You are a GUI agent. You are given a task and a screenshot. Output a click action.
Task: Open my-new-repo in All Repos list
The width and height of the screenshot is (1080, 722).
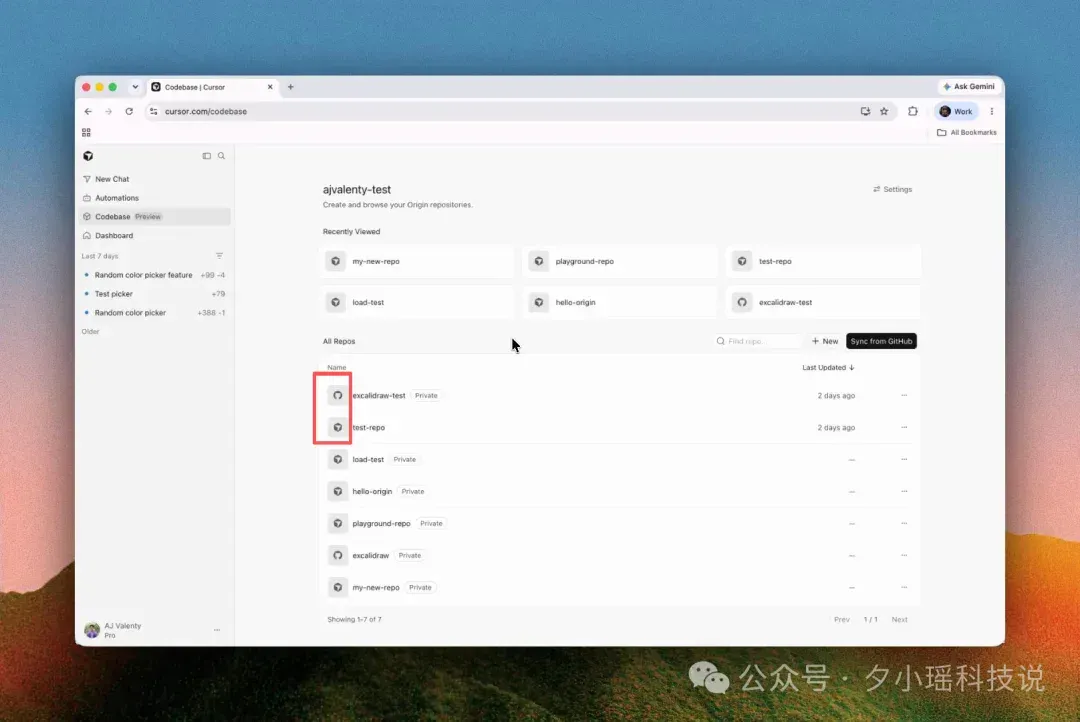point(375,588)
